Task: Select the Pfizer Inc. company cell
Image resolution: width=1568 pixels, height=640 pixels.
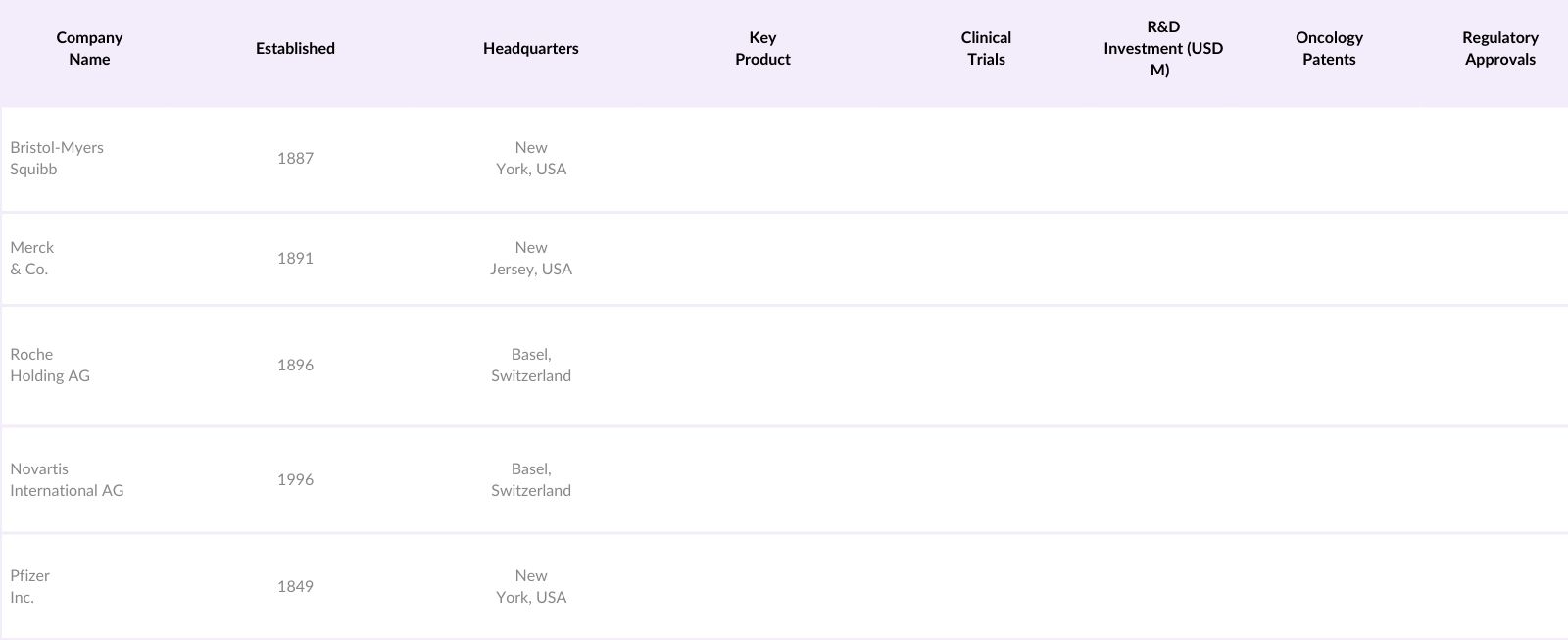Action: click(29, 587)
